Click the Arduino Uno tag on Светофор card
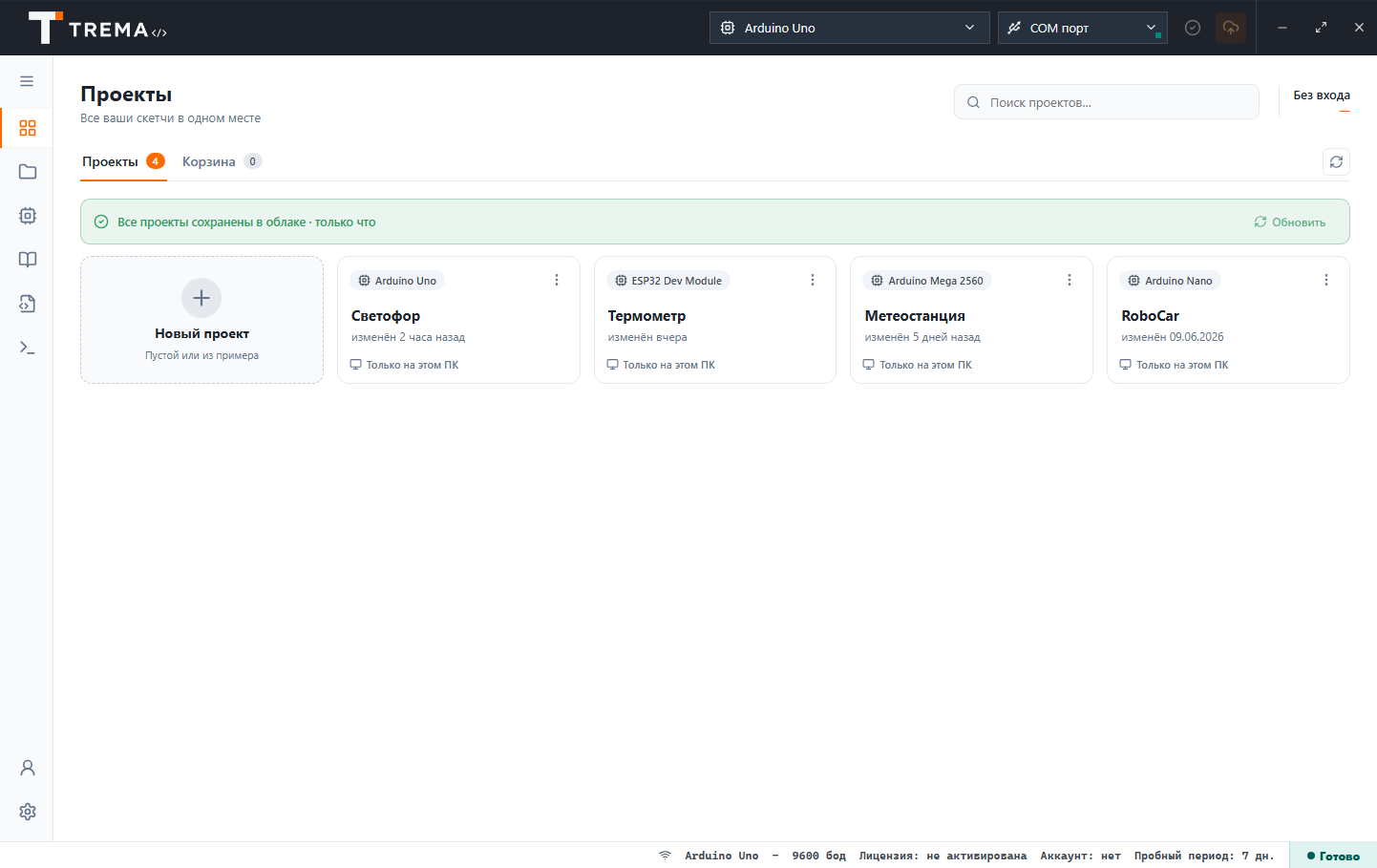Image resolution: width=1377 pixels, height=868 pixels. pos(397,281)
